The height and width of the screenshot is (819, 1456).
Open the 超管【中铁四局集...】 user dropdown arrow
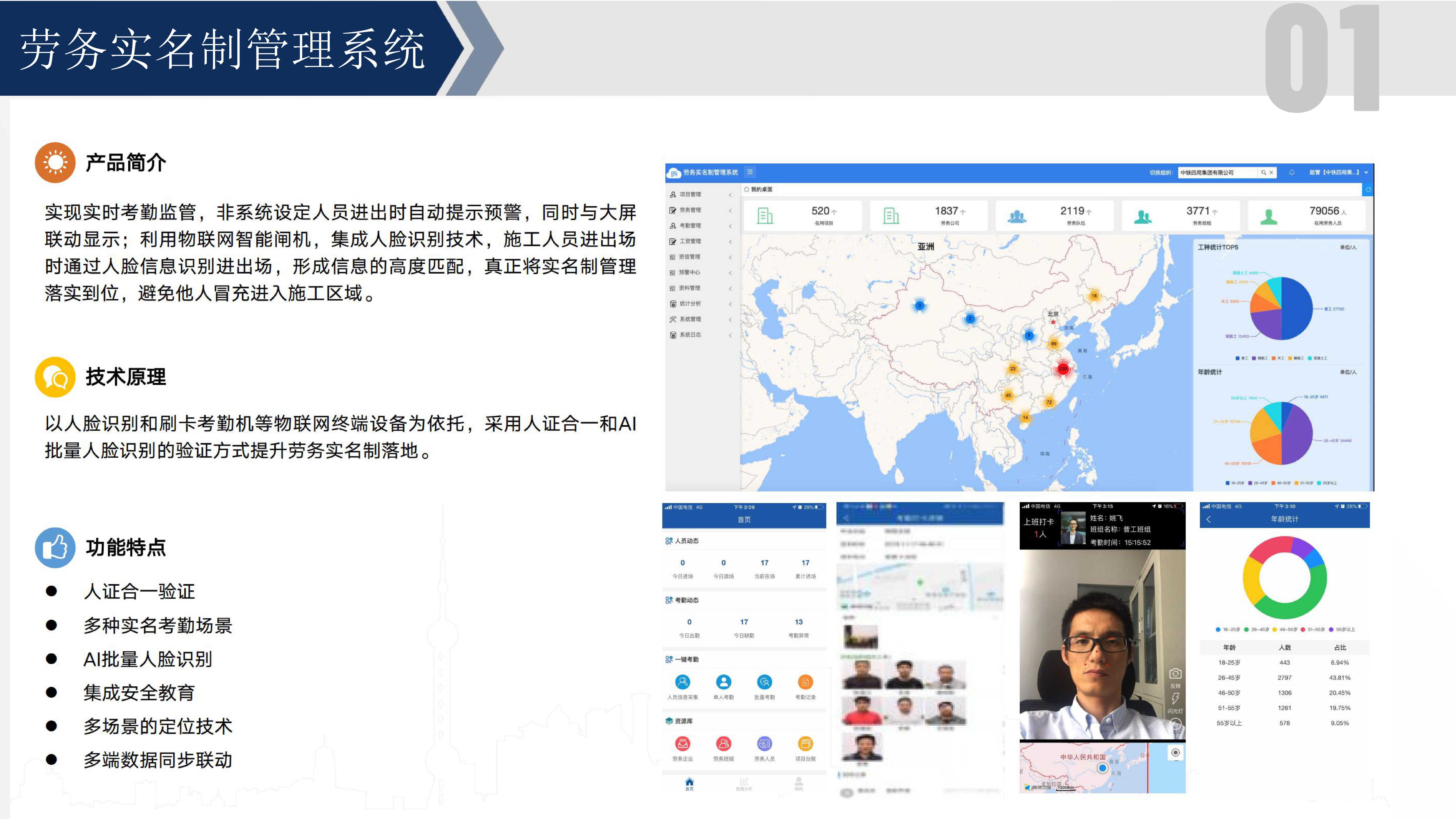coord(1366,172)
